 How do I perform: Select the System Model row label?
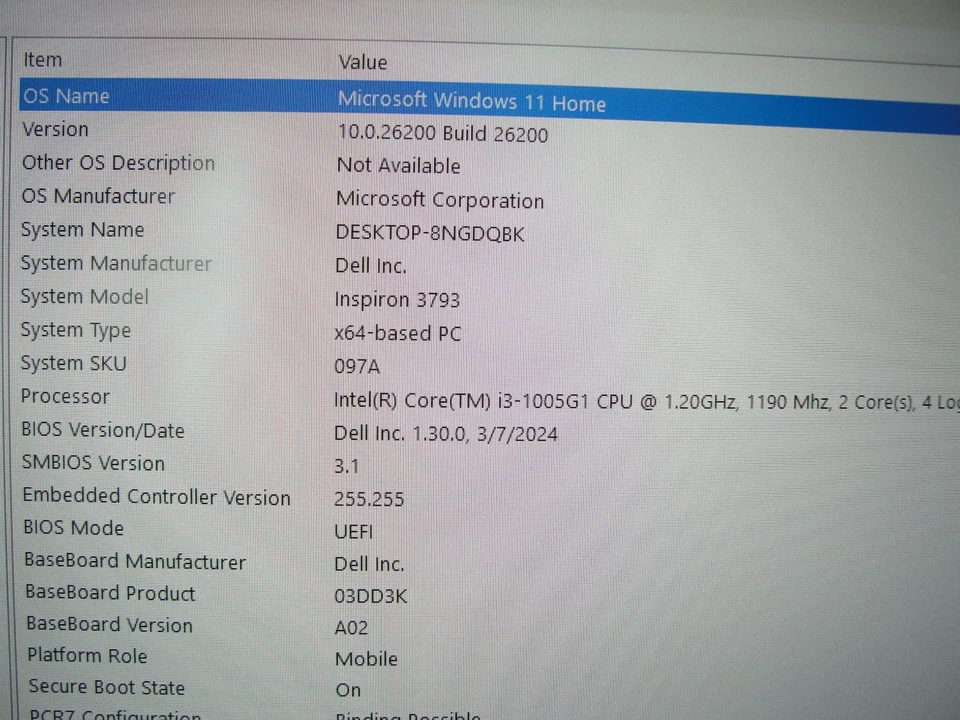[84, 296]
